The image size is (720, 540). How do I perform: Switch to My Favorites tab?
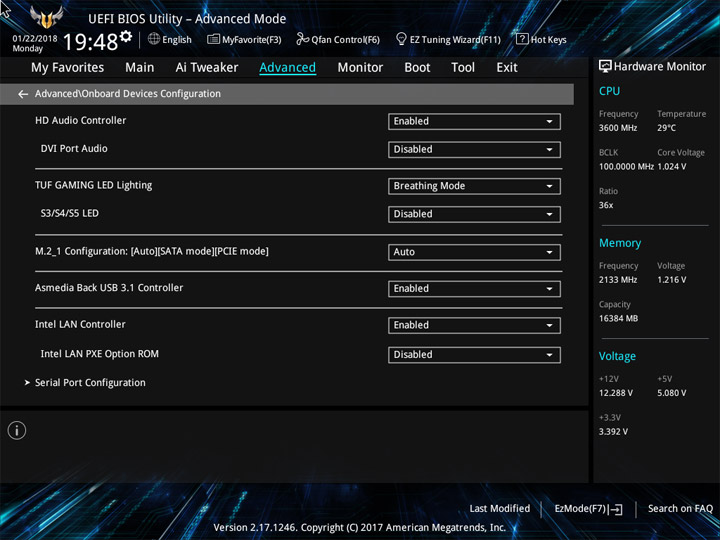point(68,68)
